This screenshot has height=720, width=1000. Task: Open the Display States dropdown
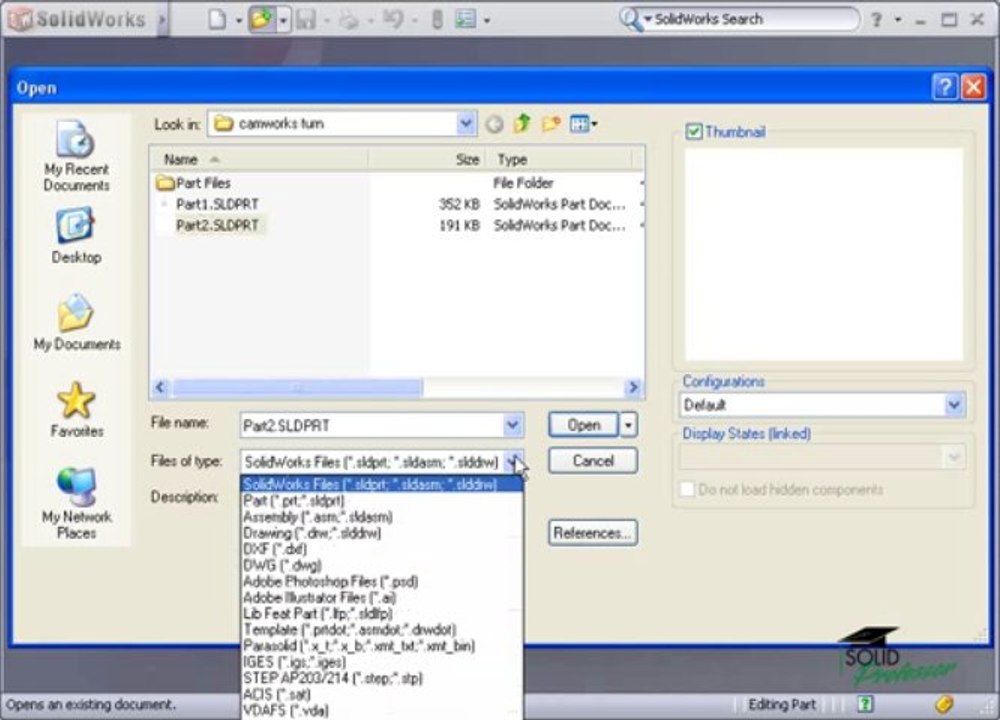[x=954, y=457]
